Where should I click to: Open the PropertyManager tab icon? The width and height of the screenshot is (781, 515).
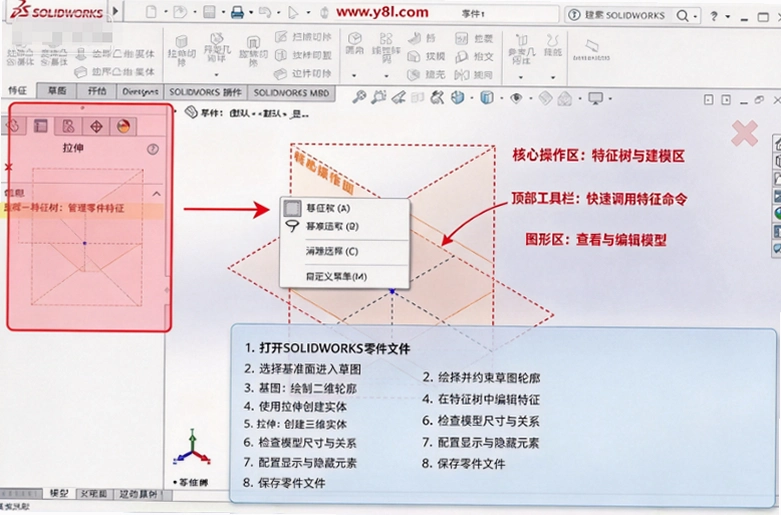[x=40, y=126]
